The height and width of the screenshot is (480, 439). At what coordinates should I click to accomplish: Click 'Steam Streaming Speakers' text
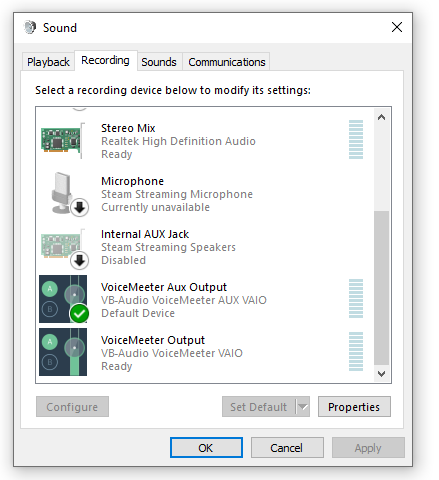pyautogui.click(x=168, y=247)
